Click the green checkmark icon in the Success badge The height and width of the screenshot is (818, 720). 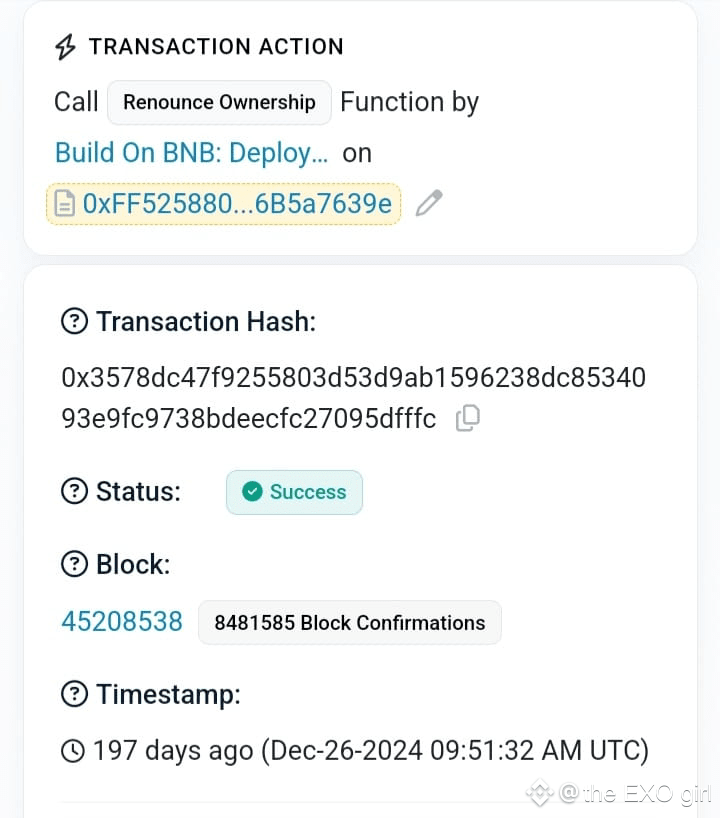click(252, 491)
